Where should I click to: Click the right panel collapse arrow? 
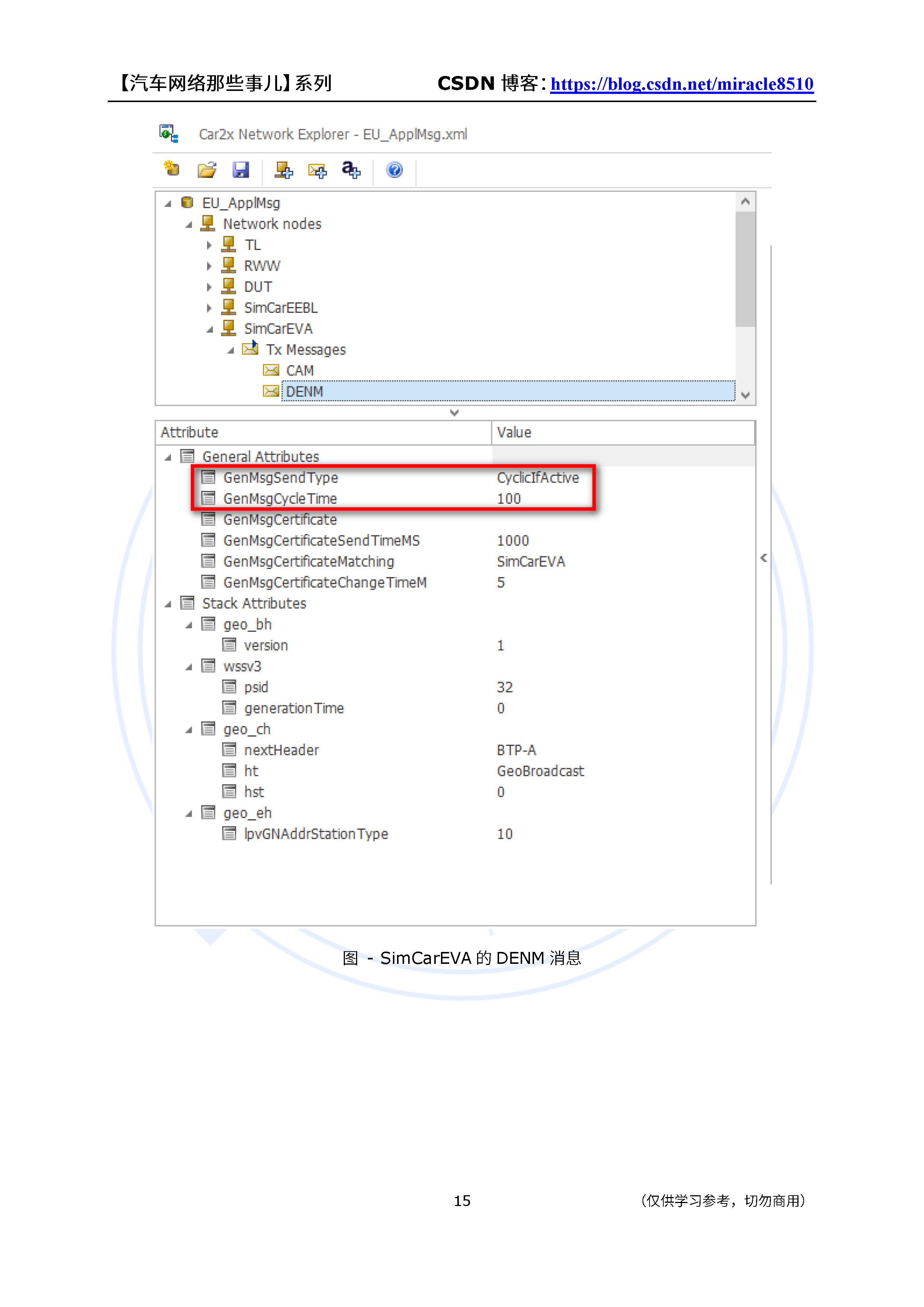click(763, 558)
